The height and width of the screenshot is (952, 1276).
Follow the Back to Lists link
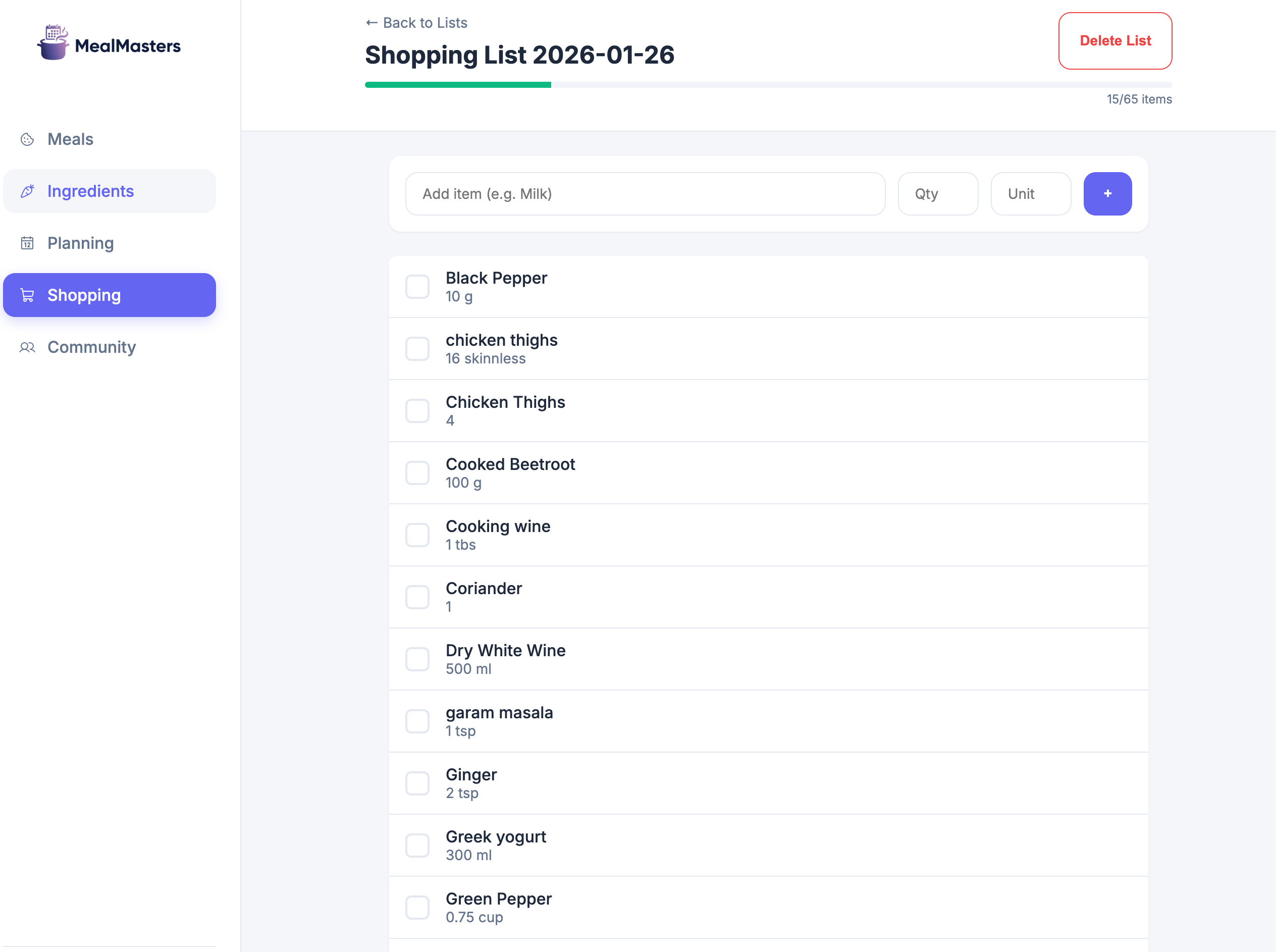tap(424, 23)
